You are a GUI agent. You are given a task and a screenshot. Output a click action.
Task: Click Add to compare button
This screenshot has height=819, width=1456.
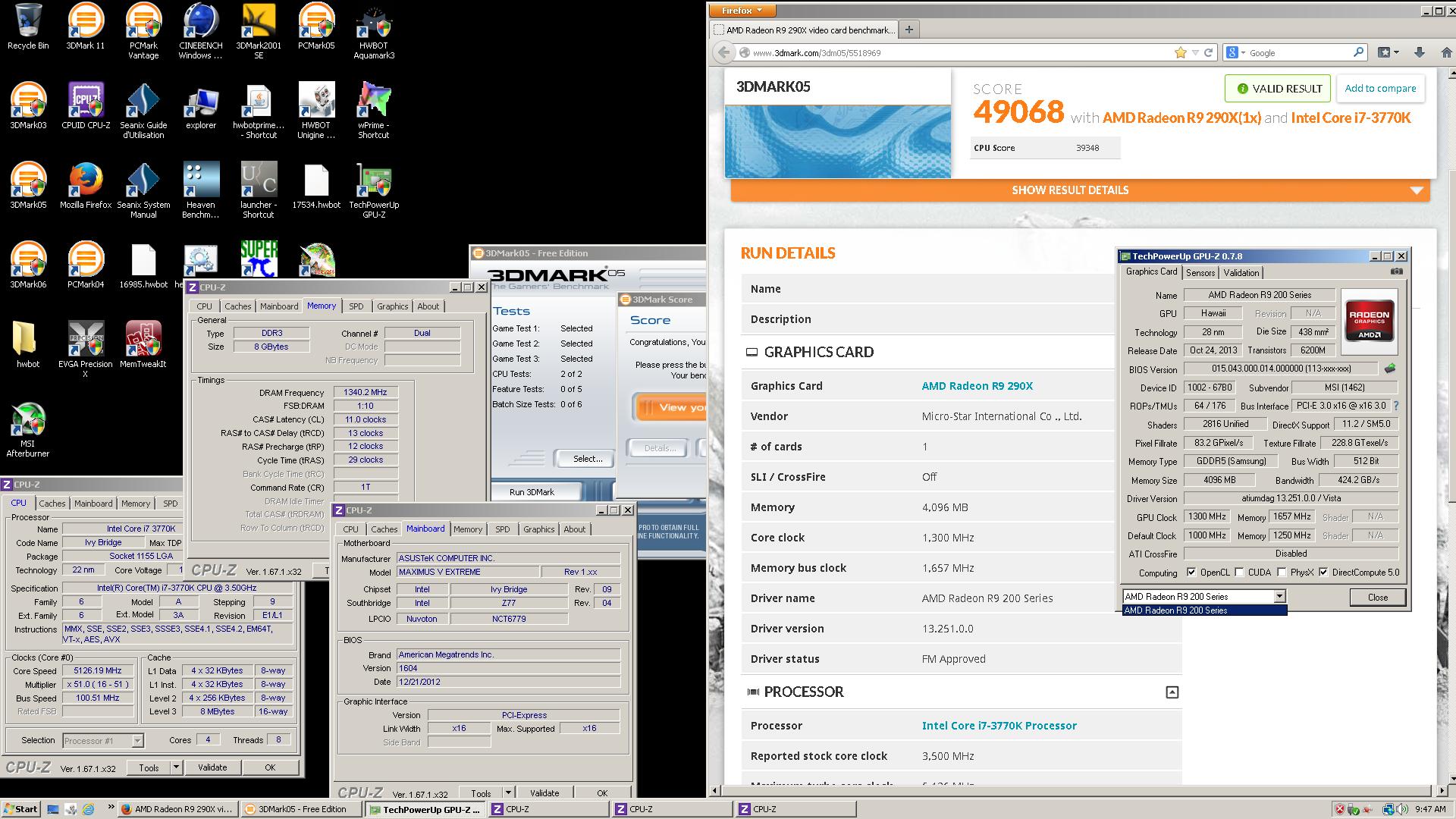[x=1380, y=89]
